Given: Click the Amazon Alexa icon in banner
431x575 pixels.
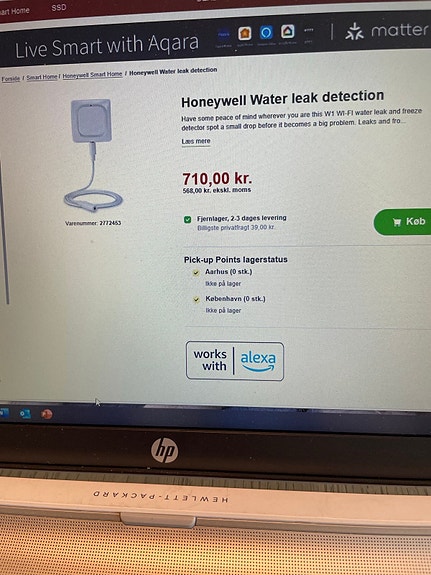Looking at the screenshot, I should pos(266,32).
